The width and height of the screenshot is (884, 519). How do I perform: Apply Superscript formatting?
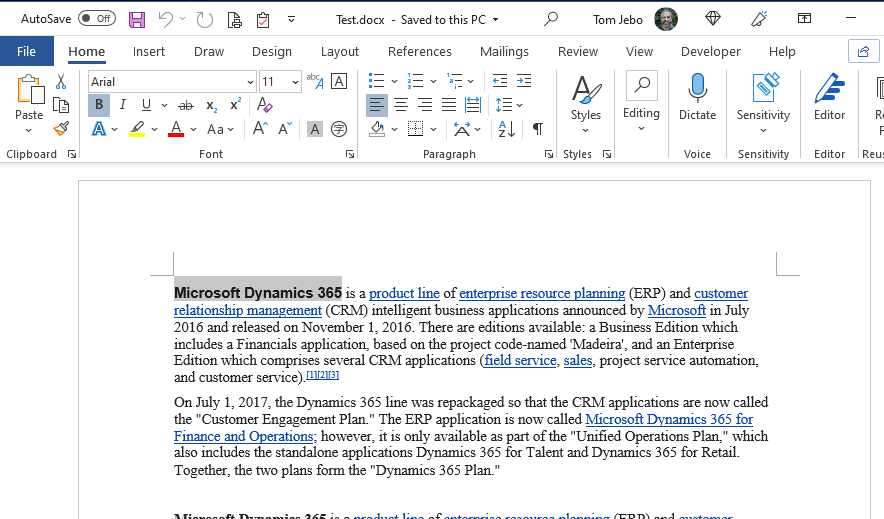[x=235, y=105]
